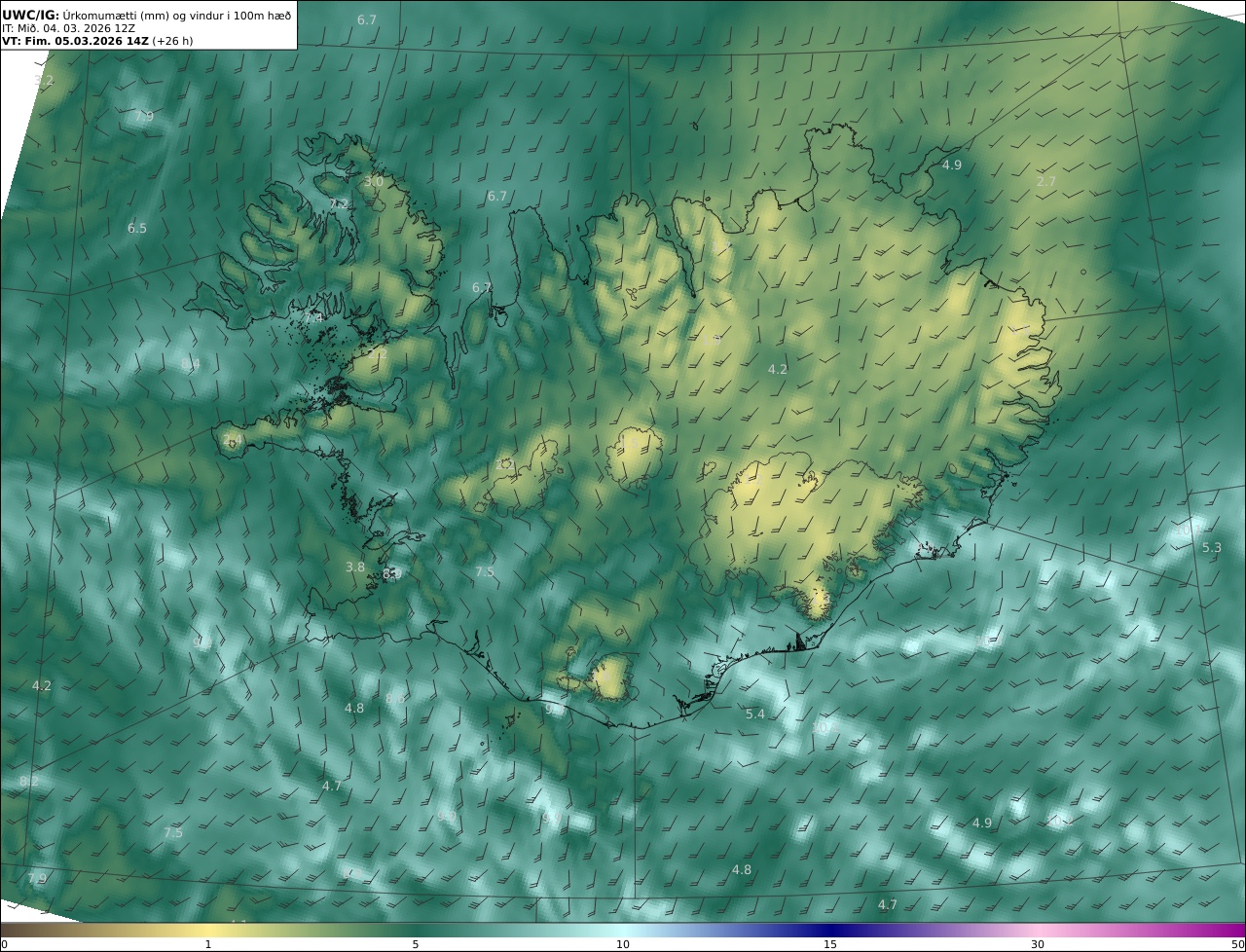Click the 3.2 value label in the northwest corner
This screenshot has width=1246, height=952.
tap(44, 80)
